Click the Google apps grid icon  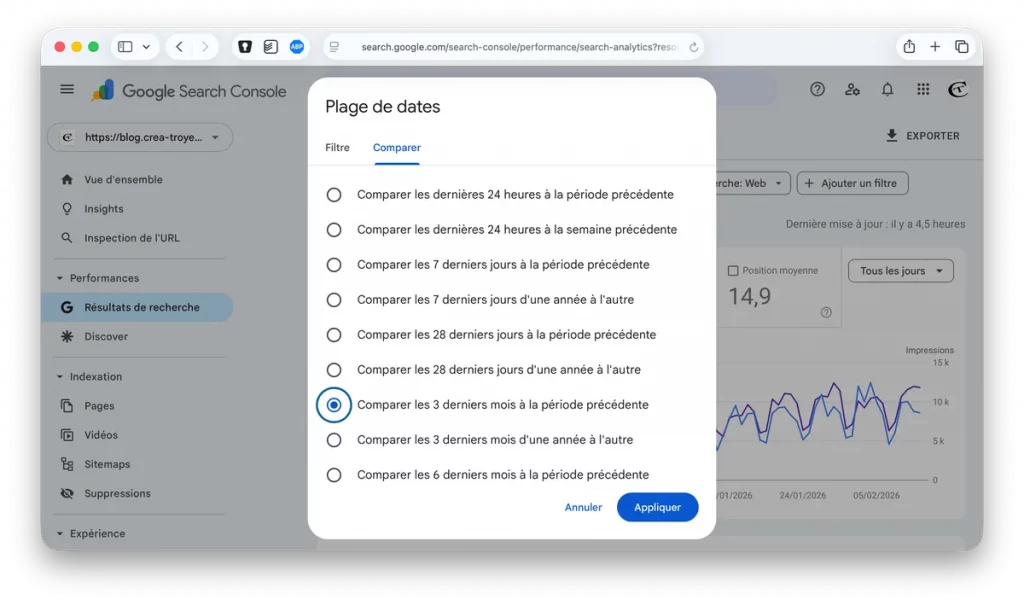coord(923,89)
